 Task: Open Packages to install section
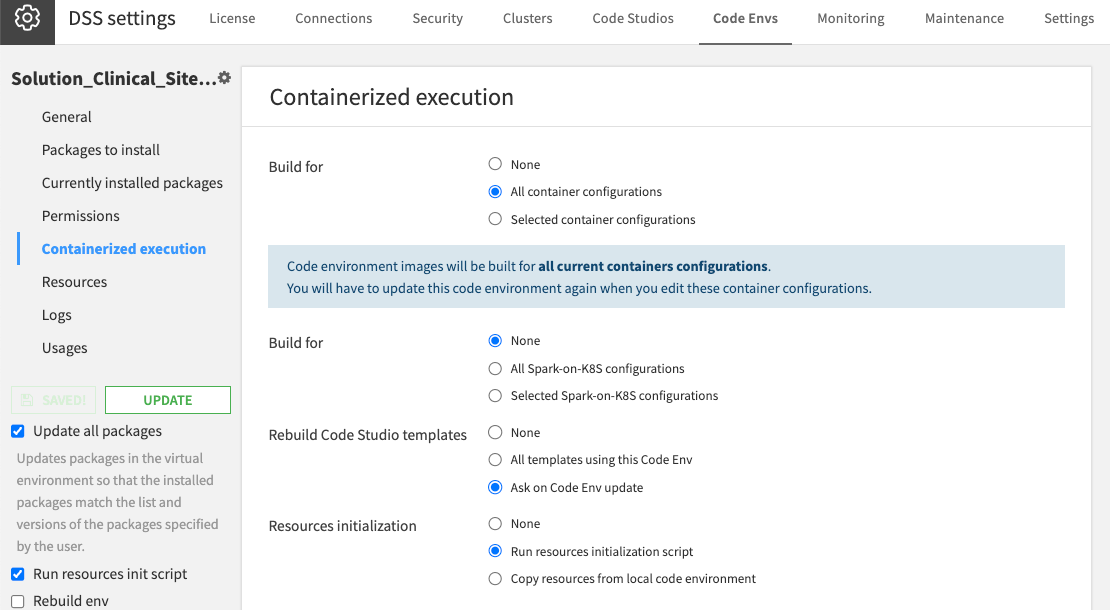[101, 150]
